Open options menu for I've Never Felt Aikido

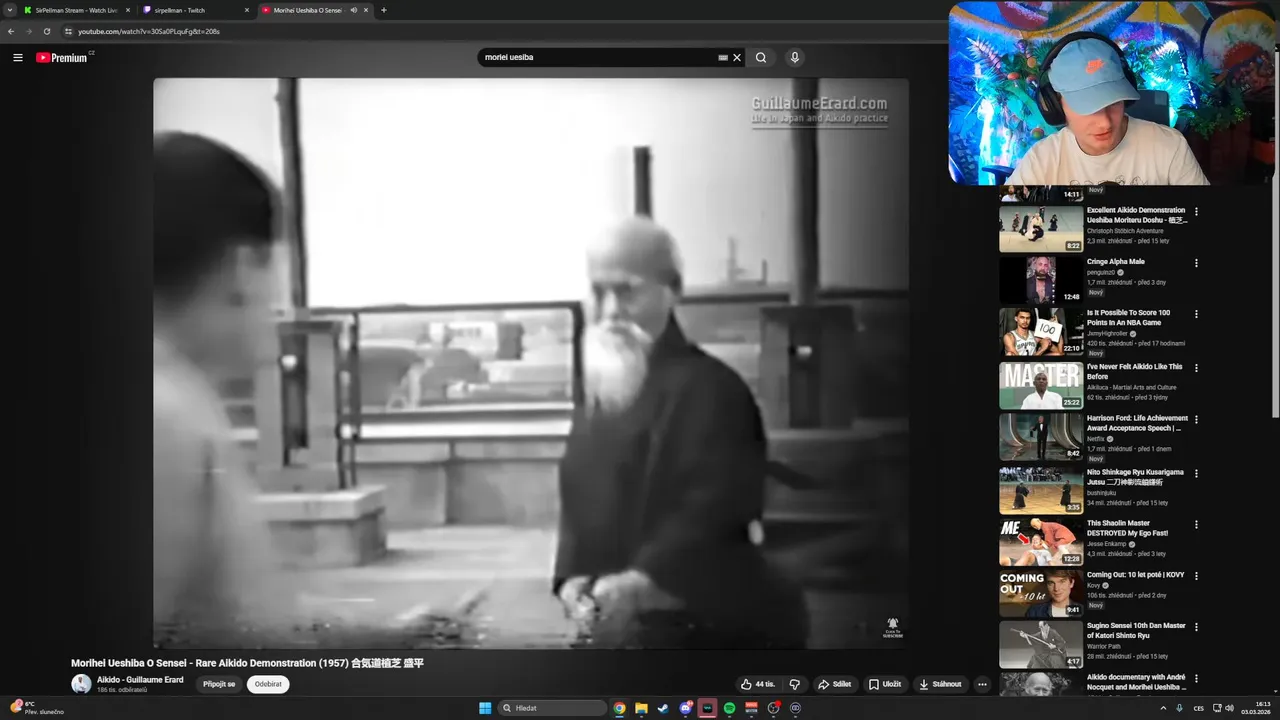pos(1196,368)
